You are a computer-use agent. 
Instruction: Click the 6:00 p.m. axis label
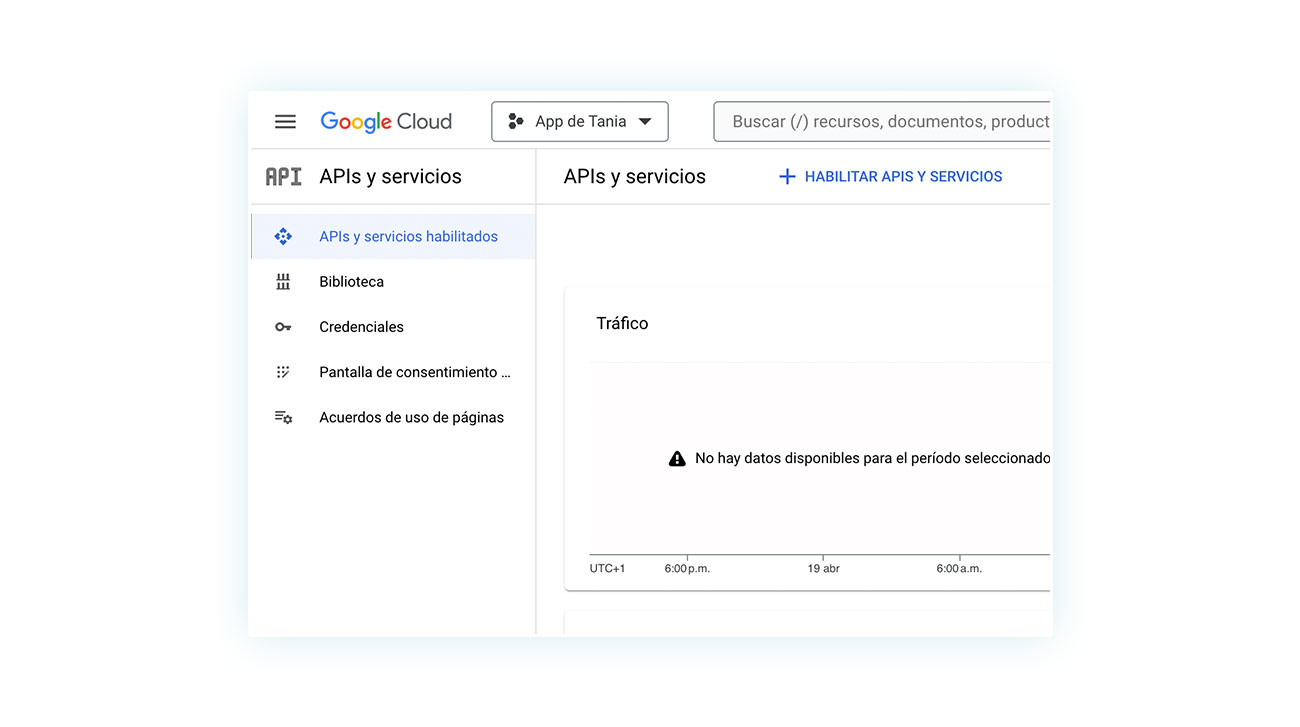687,569
